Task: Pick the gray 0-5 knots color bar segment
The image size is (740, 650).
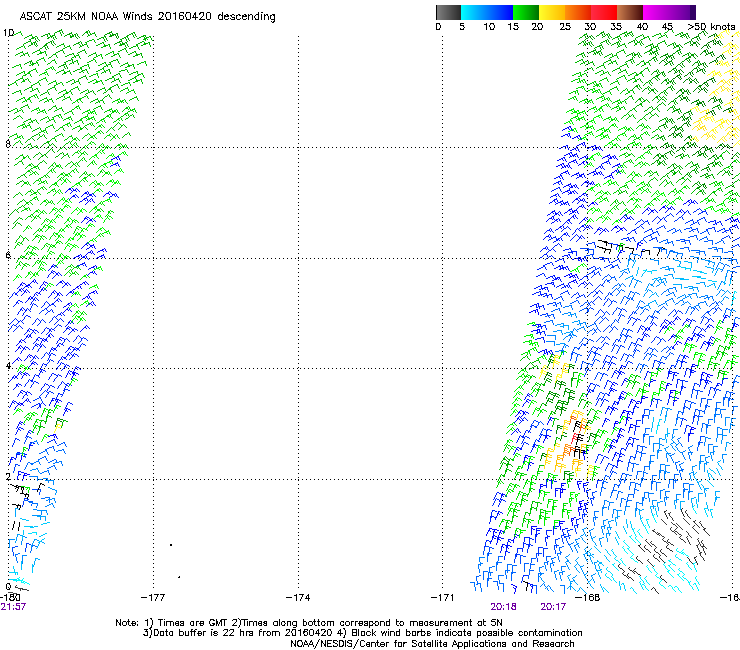Action: (448, 12)
